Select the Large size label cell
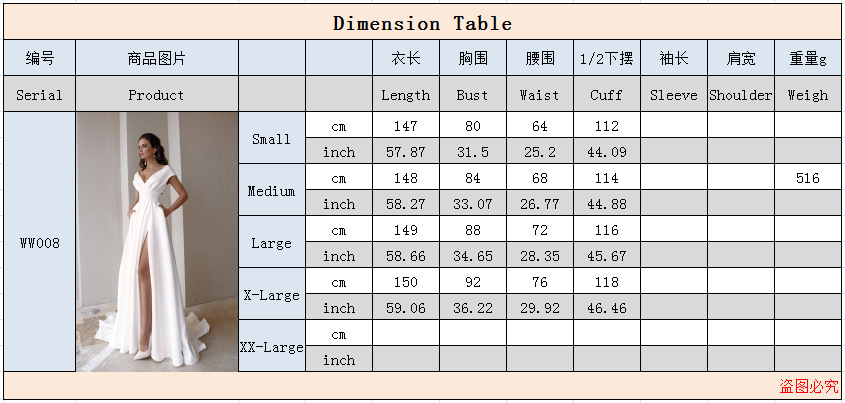Image resolution: width=845 pixels, height=403 pixels. tap(271, 243)
